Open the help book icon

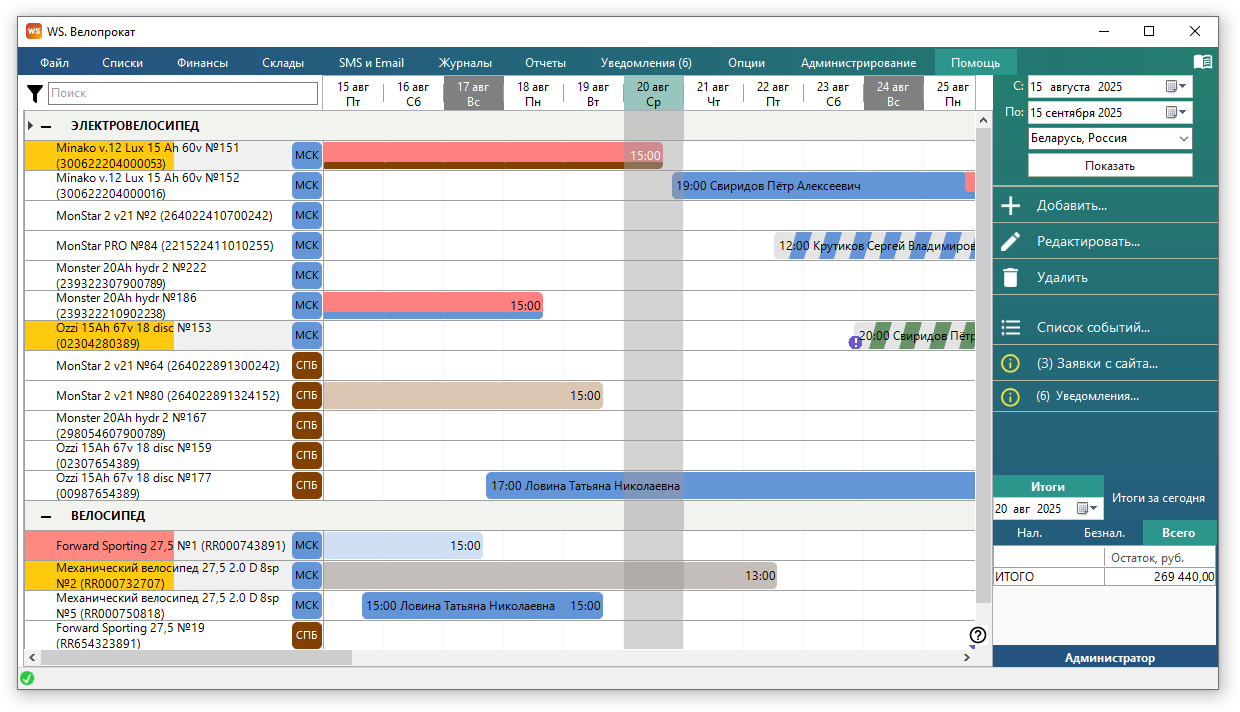pos(1203,62)
